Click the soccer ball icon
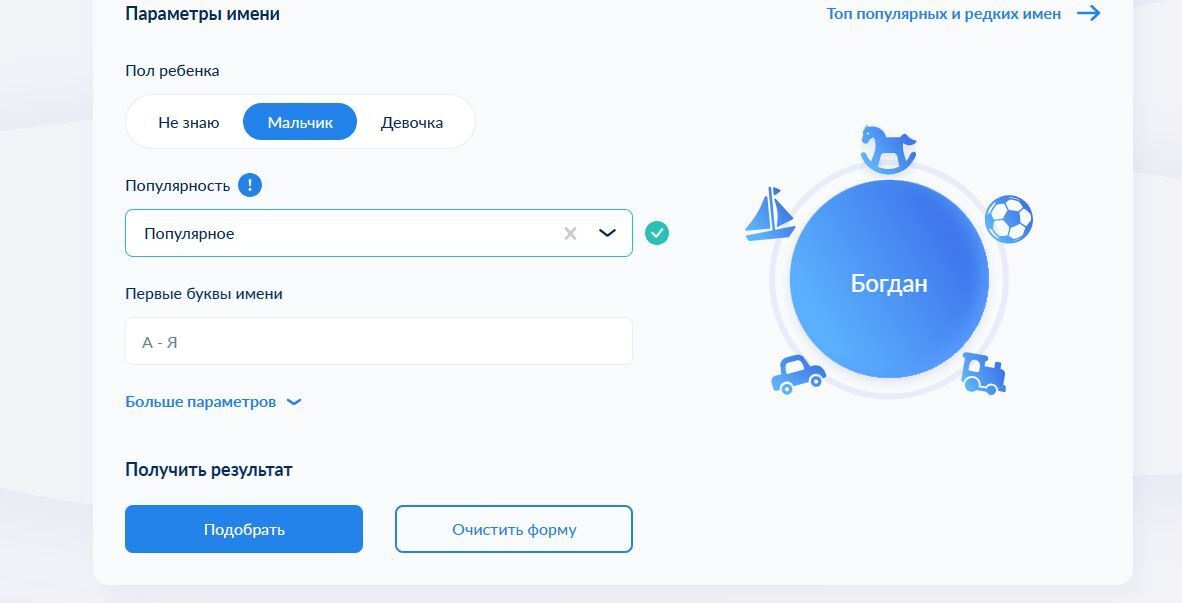The height and width of the screenshot is (603, 1182). point(1009,219)
